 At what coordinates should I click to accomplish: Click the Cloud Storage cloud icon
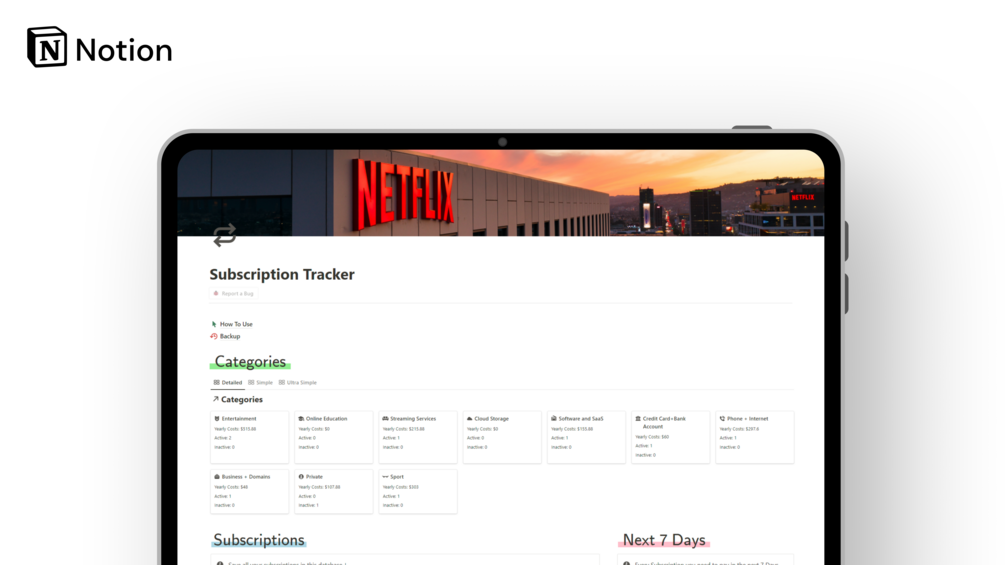469,418
